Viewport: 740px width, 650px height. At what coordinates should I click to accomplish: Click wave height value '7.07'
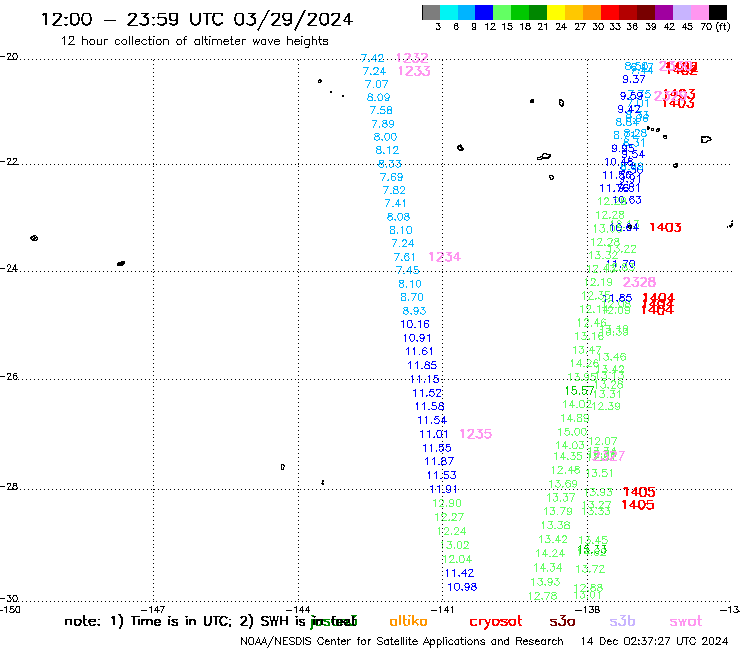tap(377, 84)
